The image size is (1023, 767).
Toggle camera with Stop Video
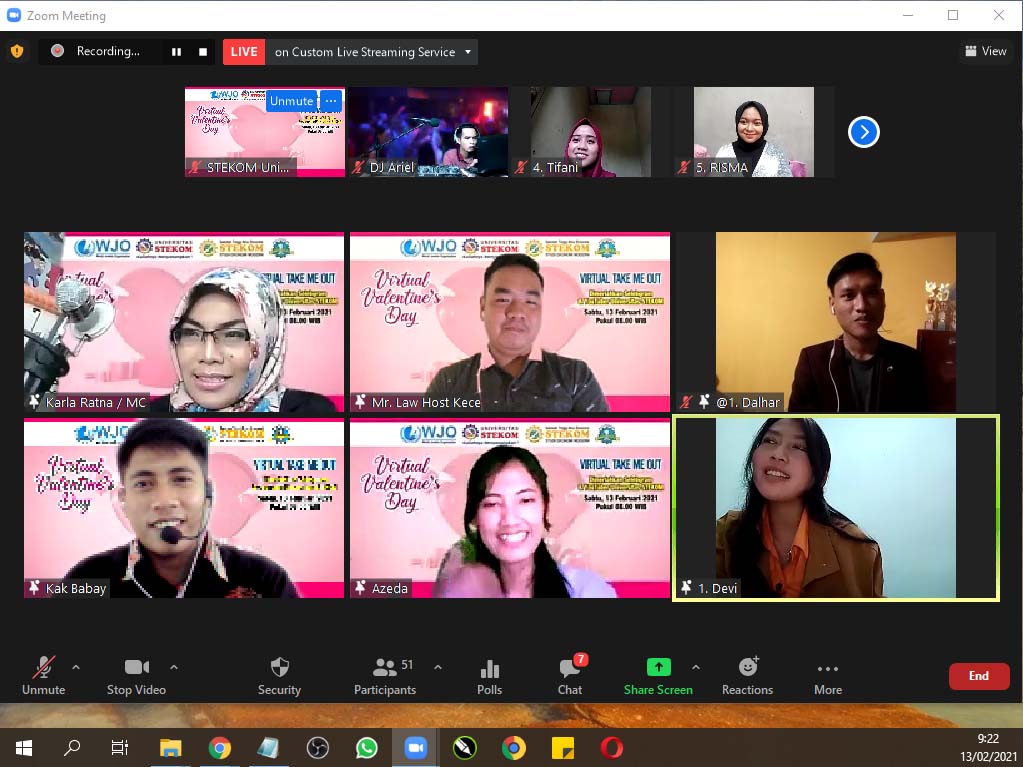(x=136, y=676)
